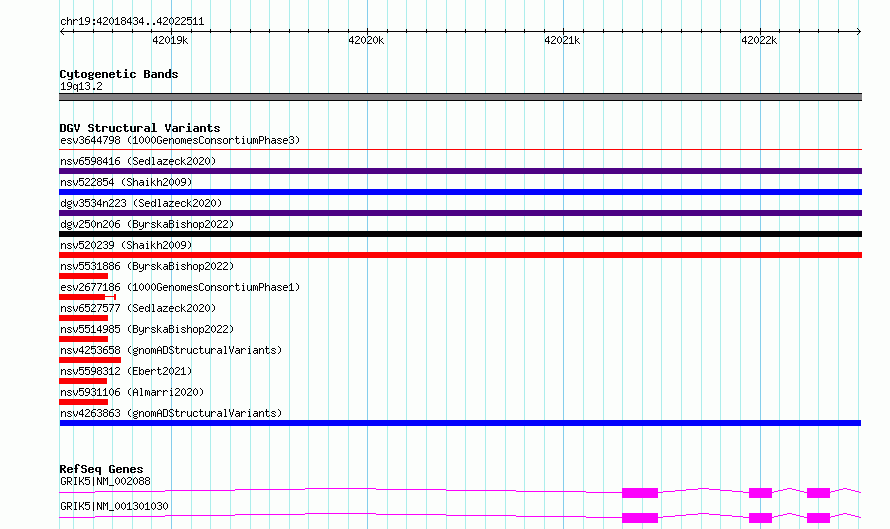This screenshot has width=890, height=529.
Task: Click the nsv522854 (Shaikh2009) label
Action: pos(126,182)
